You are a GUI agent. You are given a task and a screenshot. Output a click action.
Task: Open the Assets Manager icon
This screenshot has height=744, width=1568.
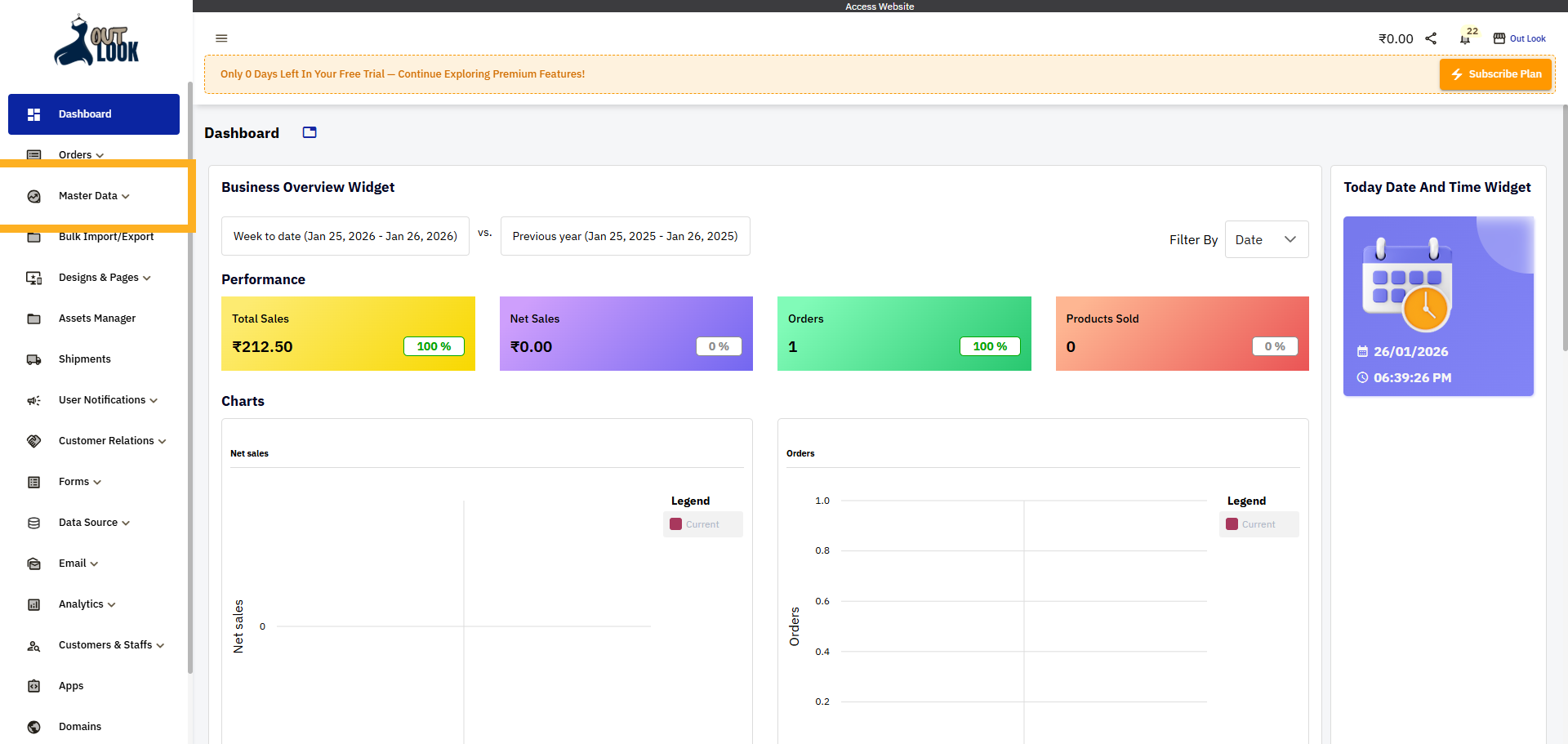33,319
